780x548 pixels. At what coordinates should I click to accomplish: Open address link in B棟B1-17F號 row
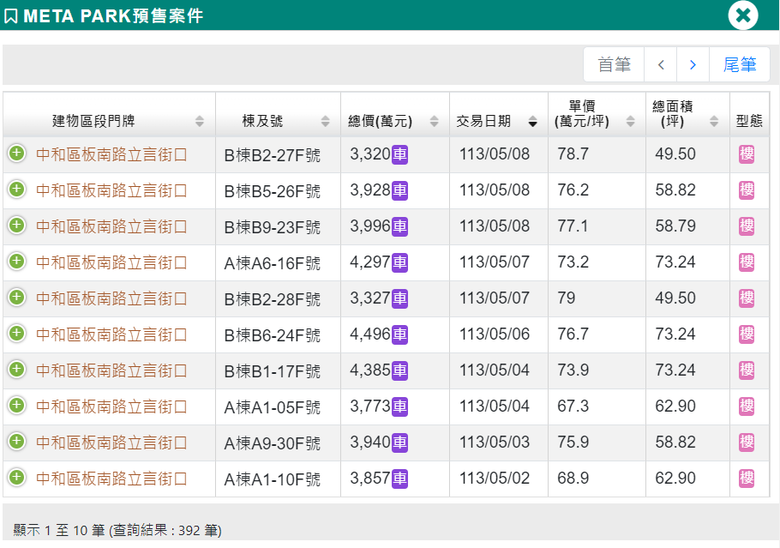pos(111,371)
